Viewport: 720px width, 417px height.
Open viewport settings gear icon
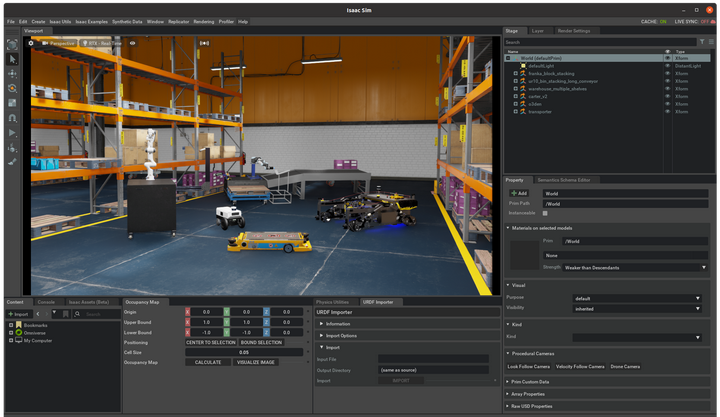[x=31, y=43]
